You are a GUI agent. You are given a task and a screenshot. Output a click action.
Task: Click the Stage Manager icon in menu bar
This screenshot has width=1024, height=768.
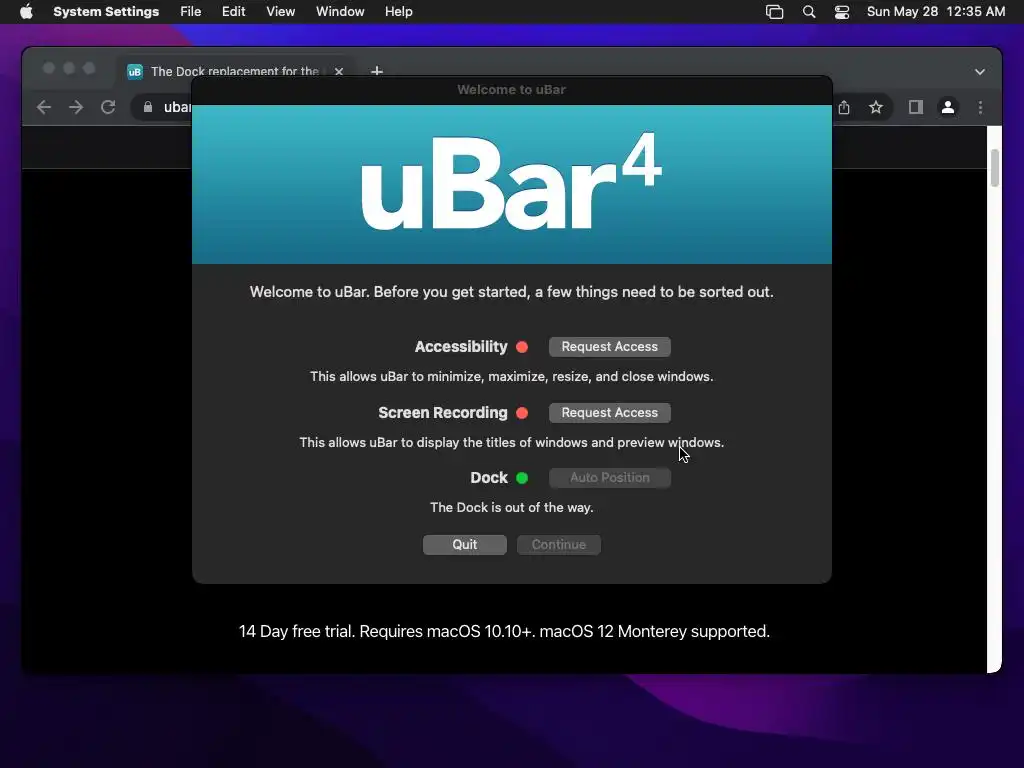click(x=775, y=12)
